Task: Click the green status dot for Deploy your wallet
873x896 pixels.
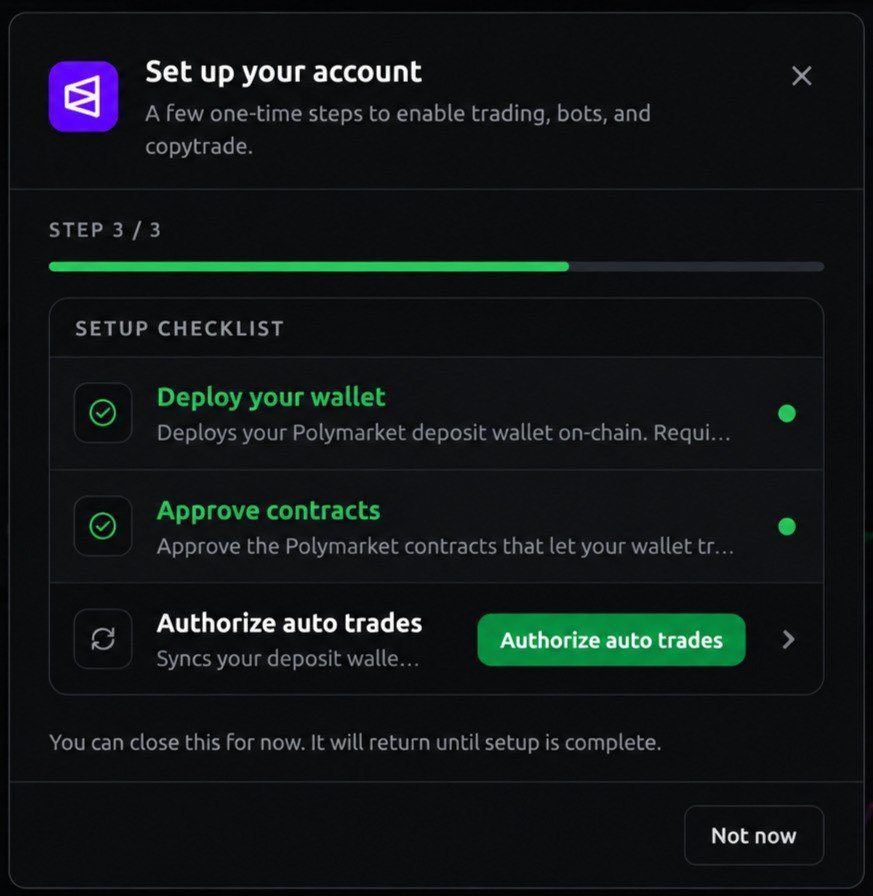Action: (787, 413)
